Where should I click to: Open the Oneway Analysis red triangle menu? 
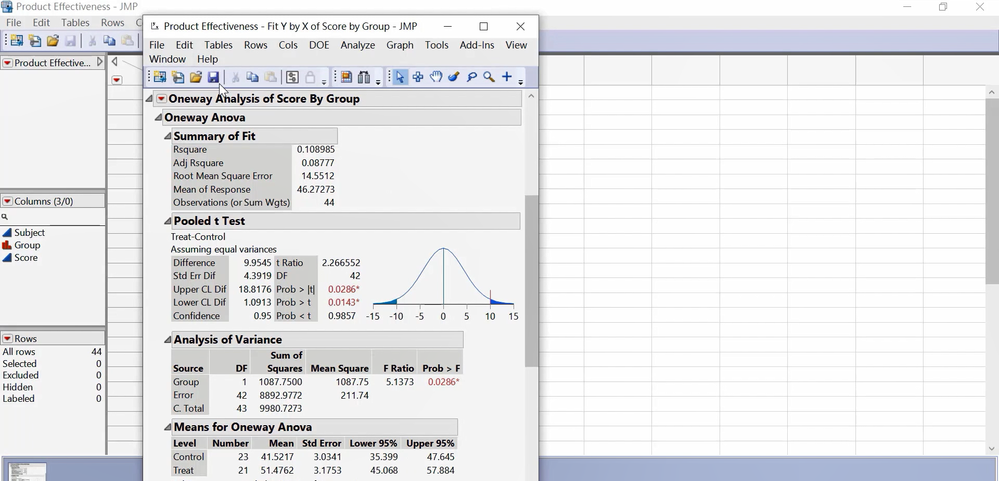[161, 99]
